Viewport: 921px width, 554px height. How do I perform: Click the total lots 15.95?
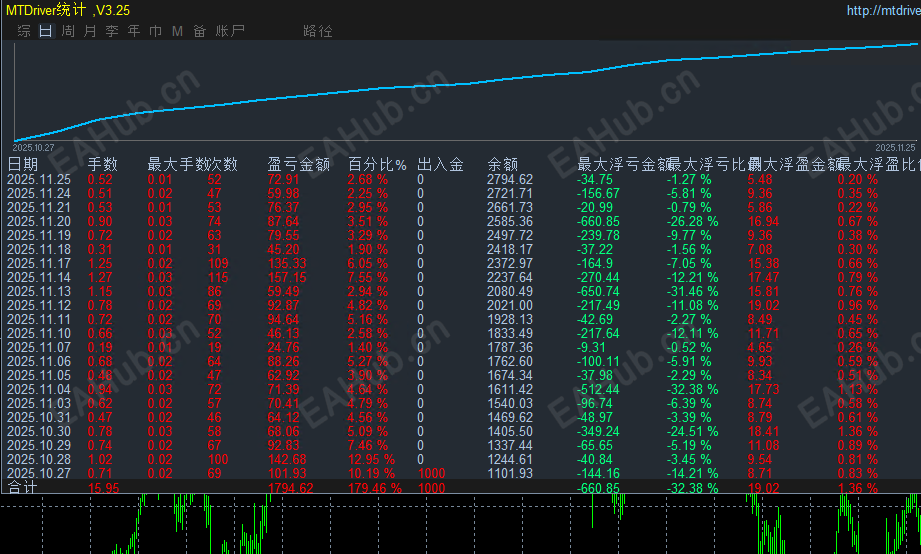coord(103,488)
